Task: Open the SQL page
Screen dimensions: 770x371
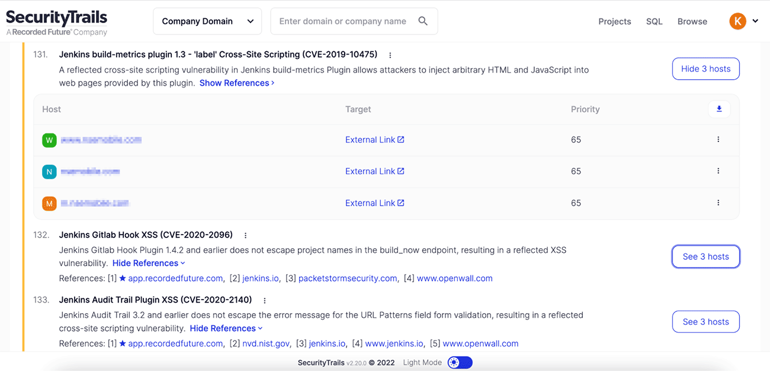Action: pos(654,22)
